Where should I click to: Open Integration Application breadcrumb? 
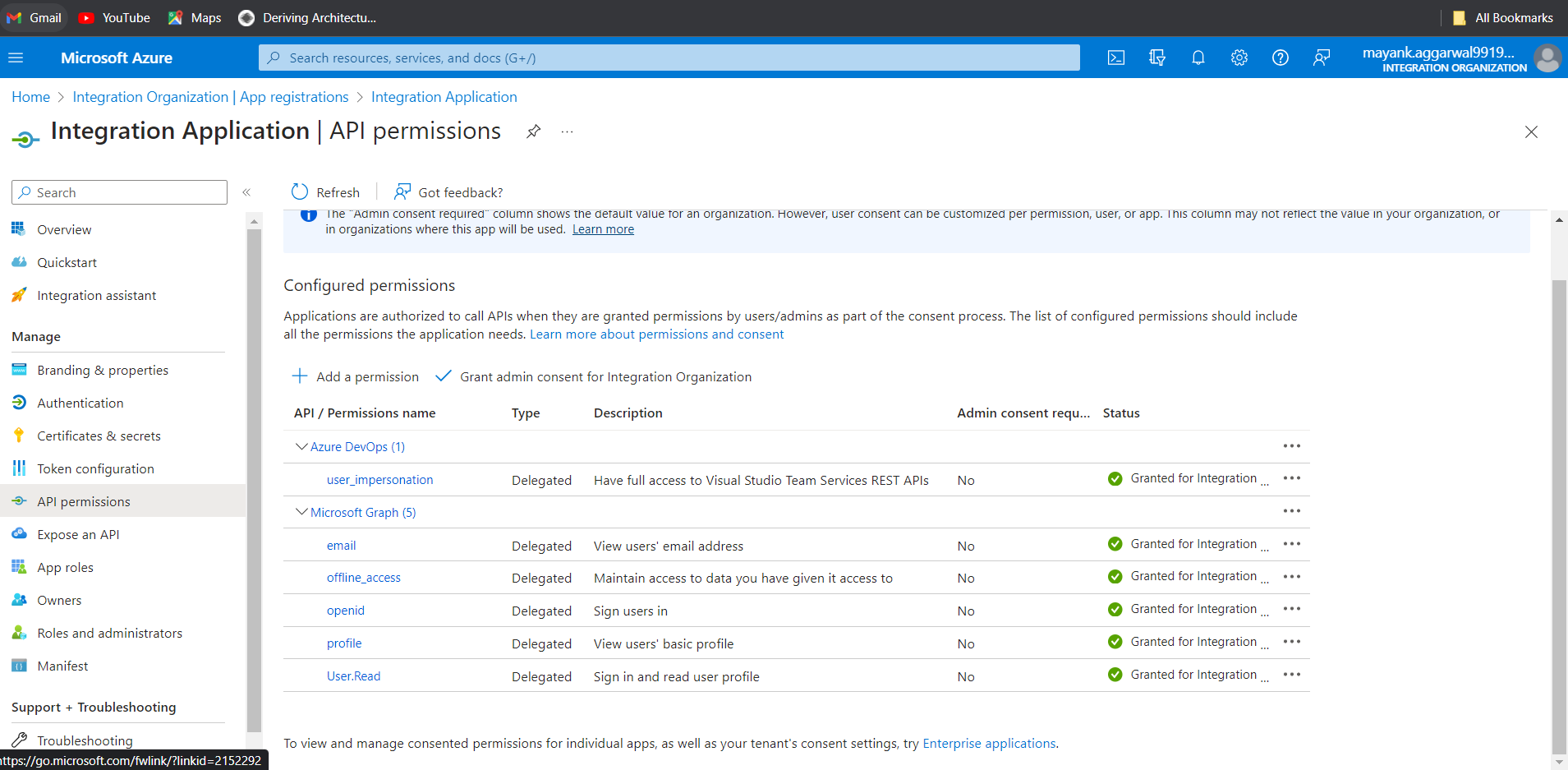click(444, 97)
